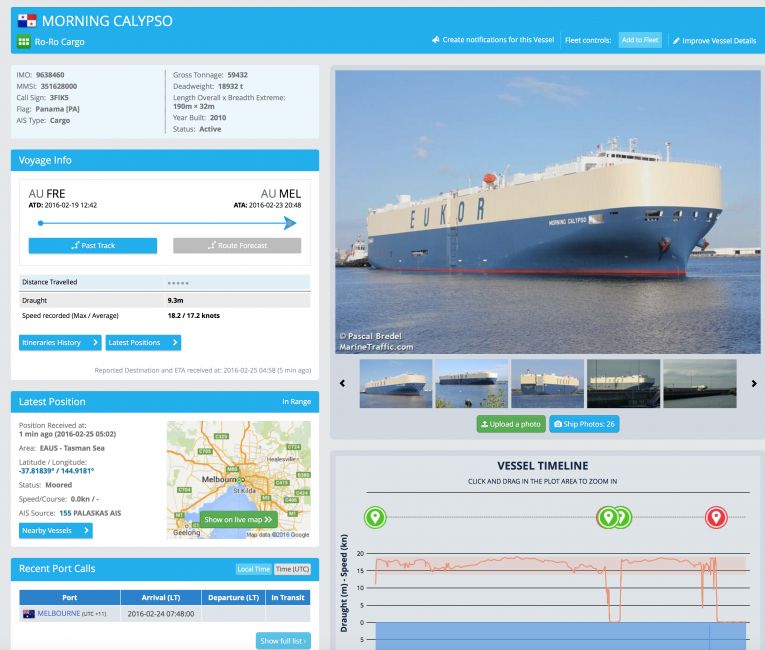Screen dimensions: 765x650
Task: Show full list of port calls
Action: pos(283,641)
